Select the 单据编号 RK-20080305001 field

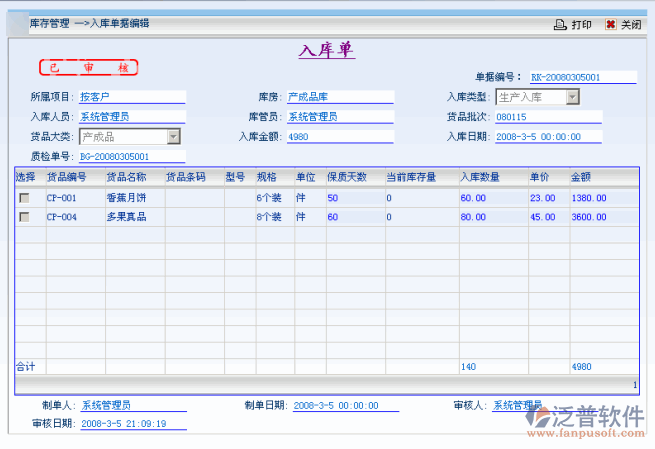point(581,77)
